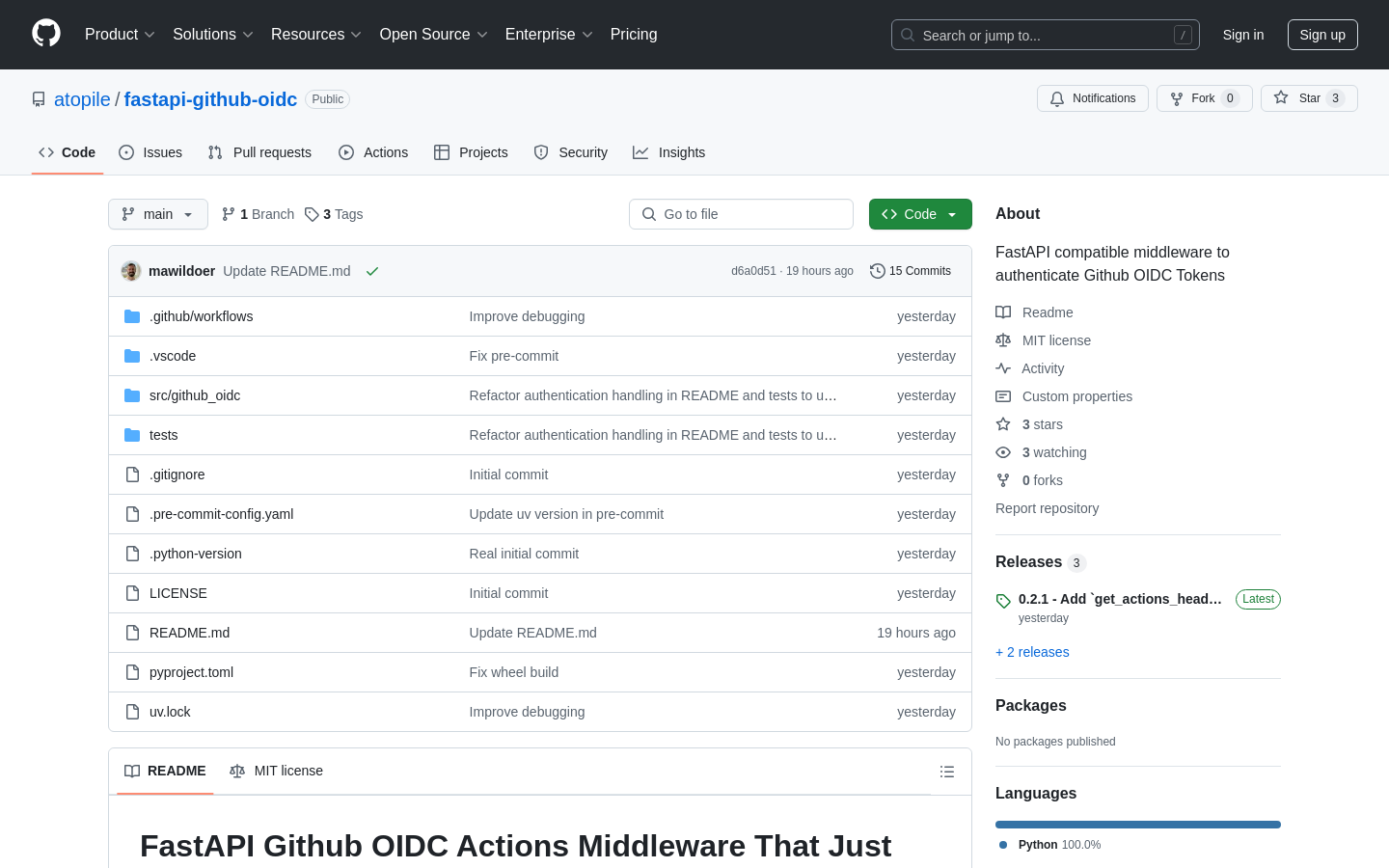
Task: Click the Report repository link
Action: 1047,508
